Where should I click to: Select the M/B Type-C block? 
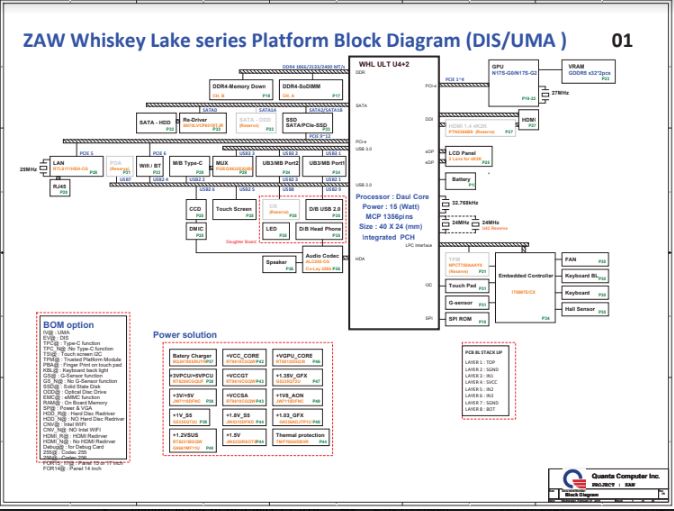coord(190,166)
